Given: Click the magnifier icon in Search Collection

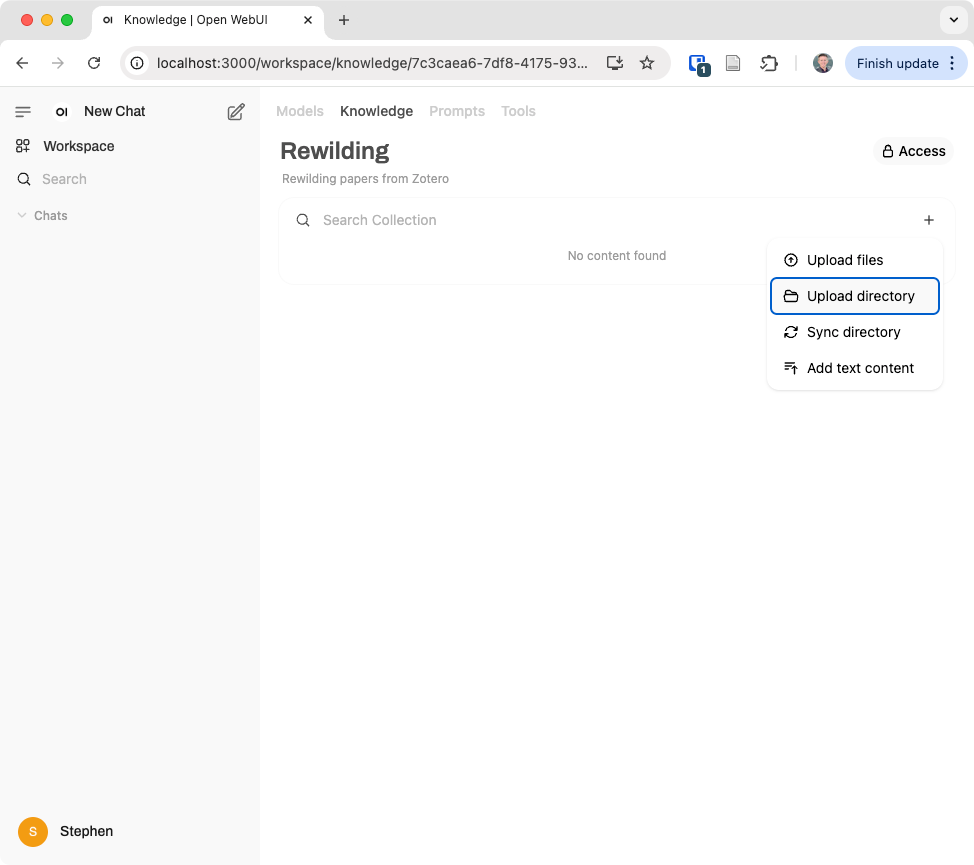Looking at the screenshot, I should 302,220.
